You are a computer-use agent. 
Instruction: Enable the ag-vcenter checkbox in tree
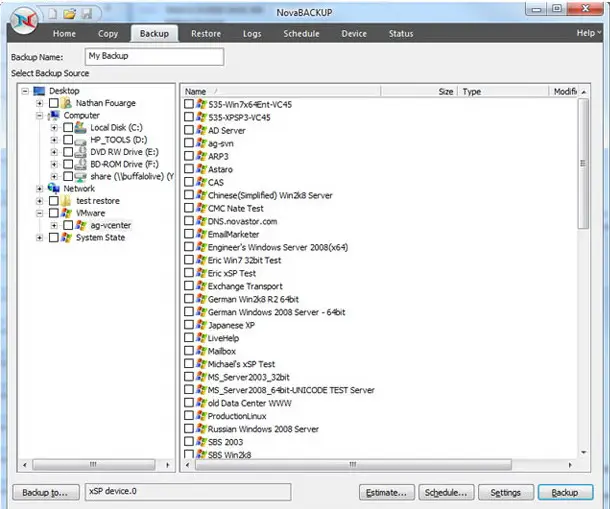[68, 225]
